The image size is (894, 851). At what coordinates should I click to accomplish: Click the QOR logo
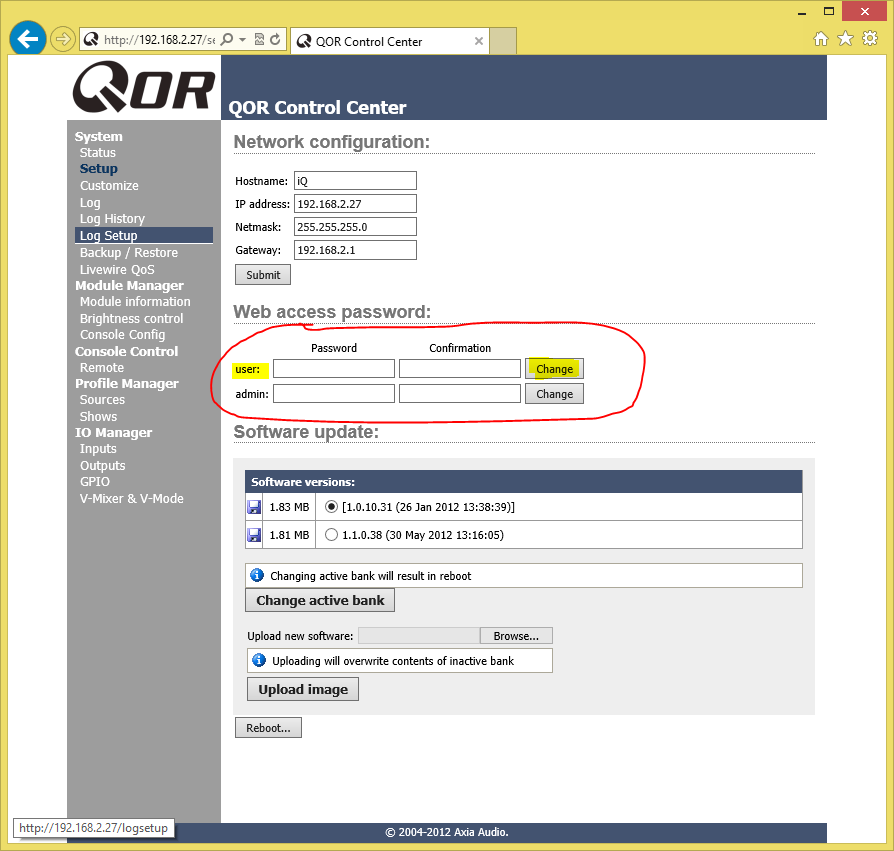pos(144,87)
